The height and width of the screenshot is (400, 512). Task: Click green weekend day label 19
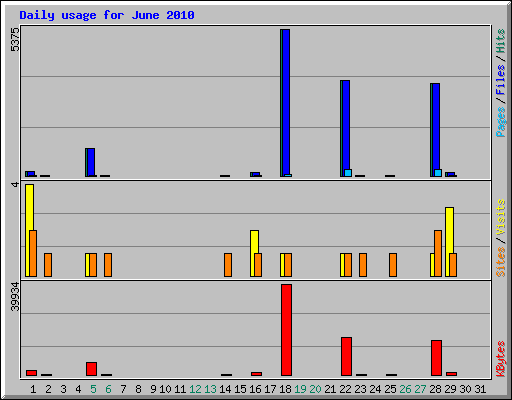pyautogui.click(x=300, y=389)
